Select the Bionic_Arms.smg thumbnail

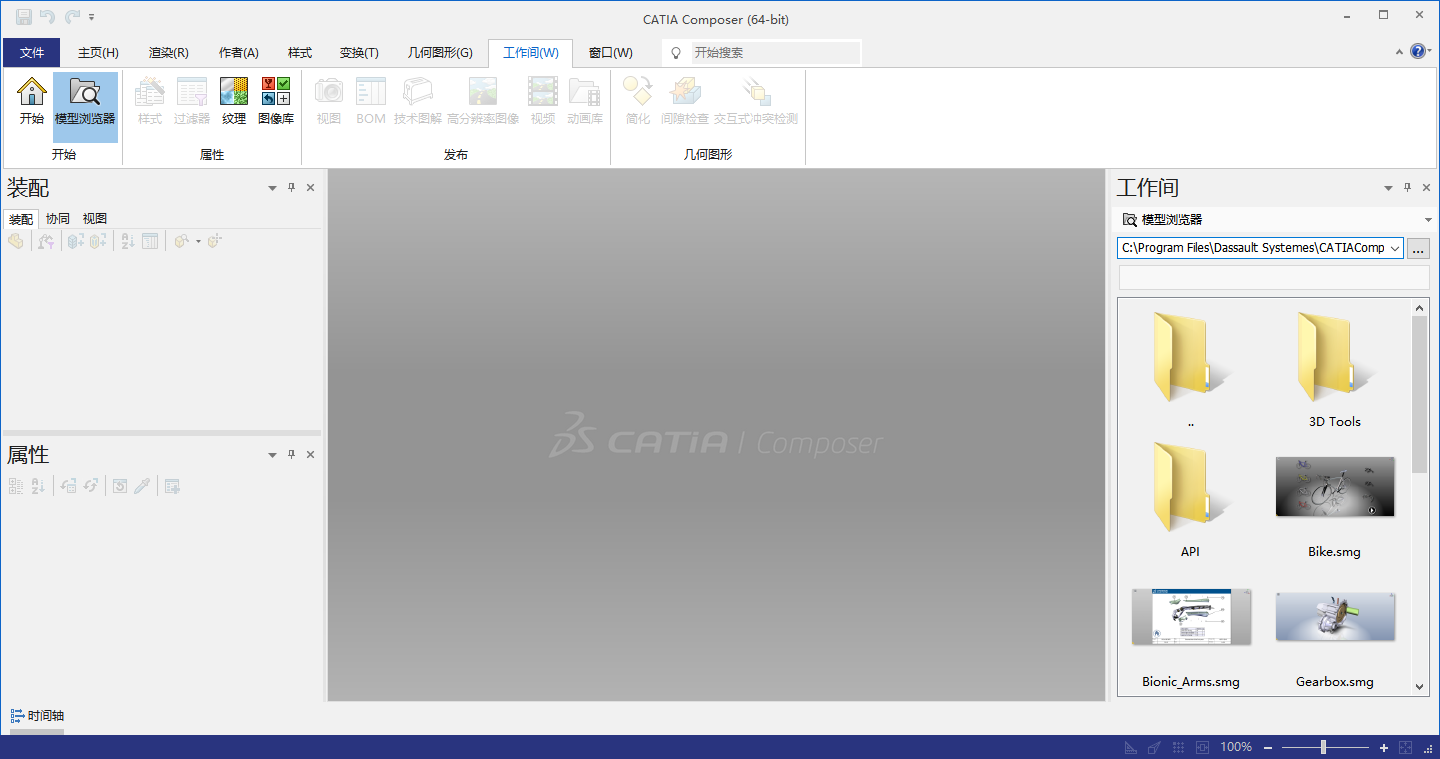point(1191,617)
